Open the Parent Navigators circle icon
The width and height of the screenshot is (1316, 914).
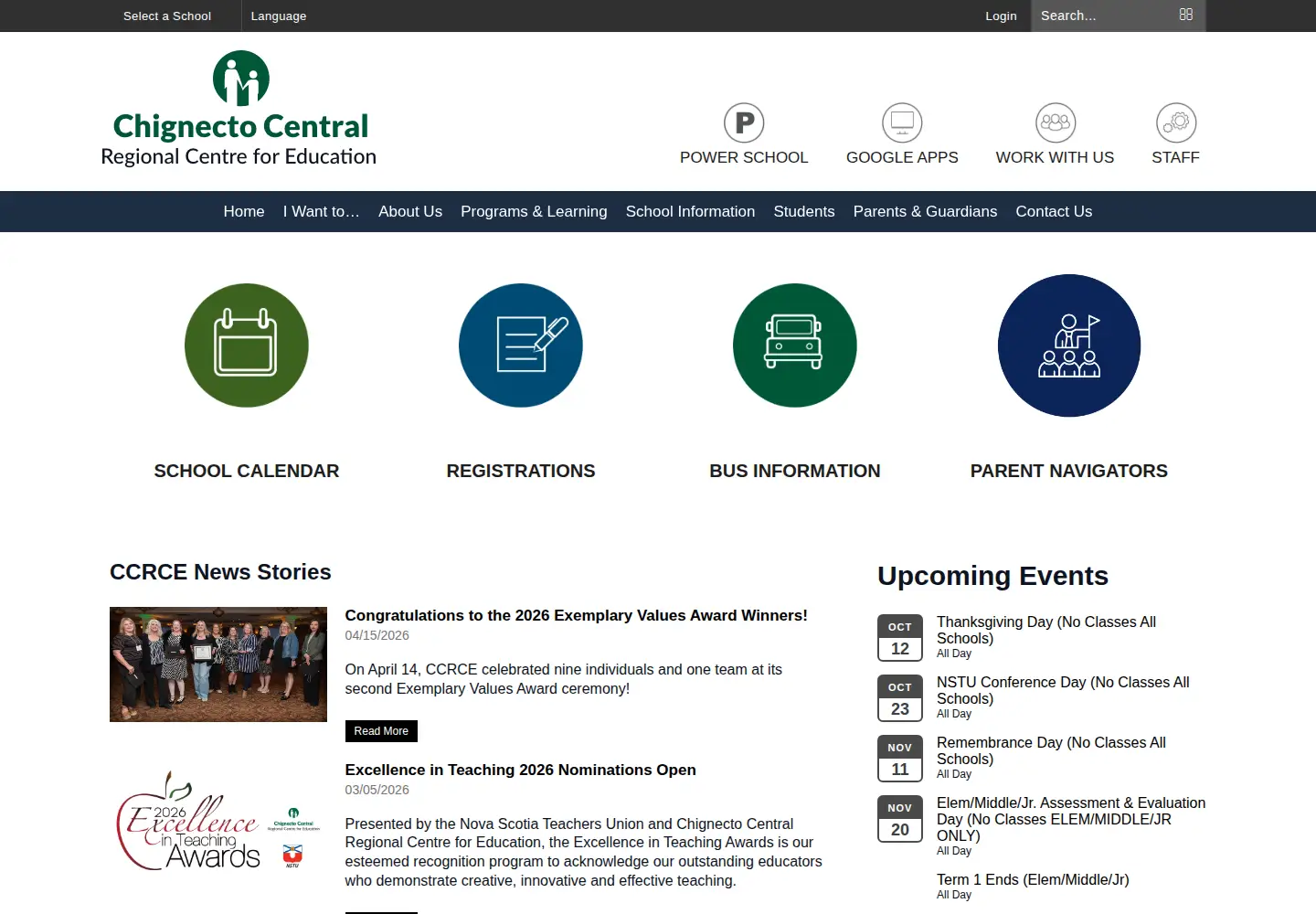click(x=1069, y=345)
